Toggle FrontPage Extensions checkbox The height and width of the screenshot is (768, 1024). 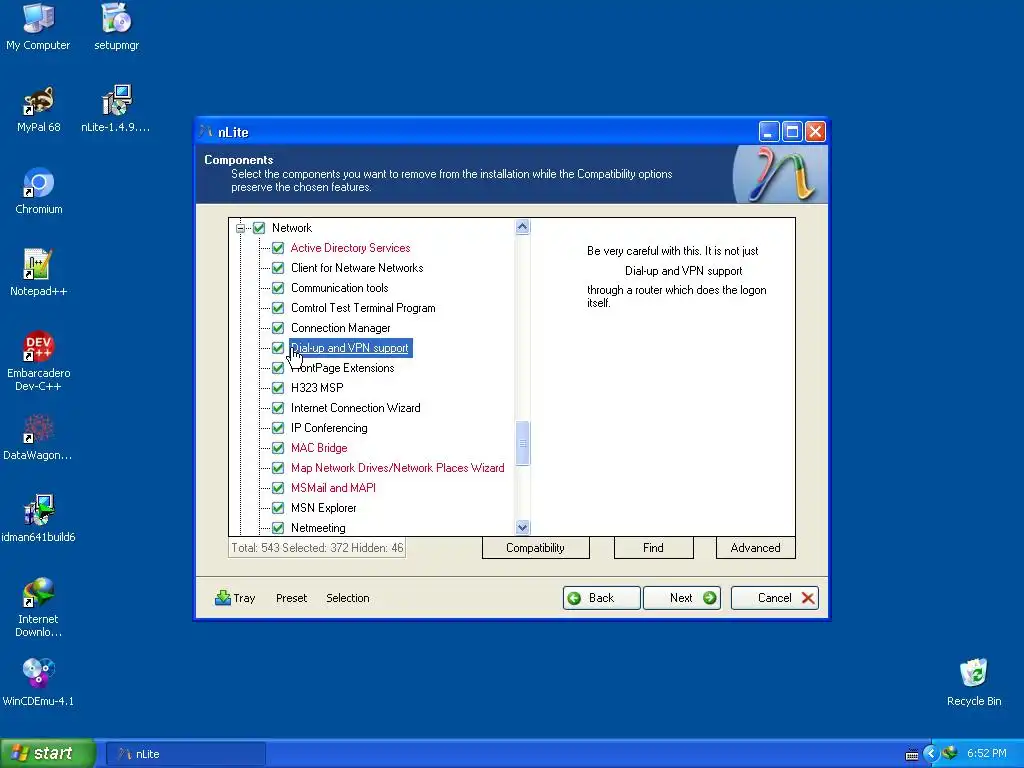click(x=278, y=368)
